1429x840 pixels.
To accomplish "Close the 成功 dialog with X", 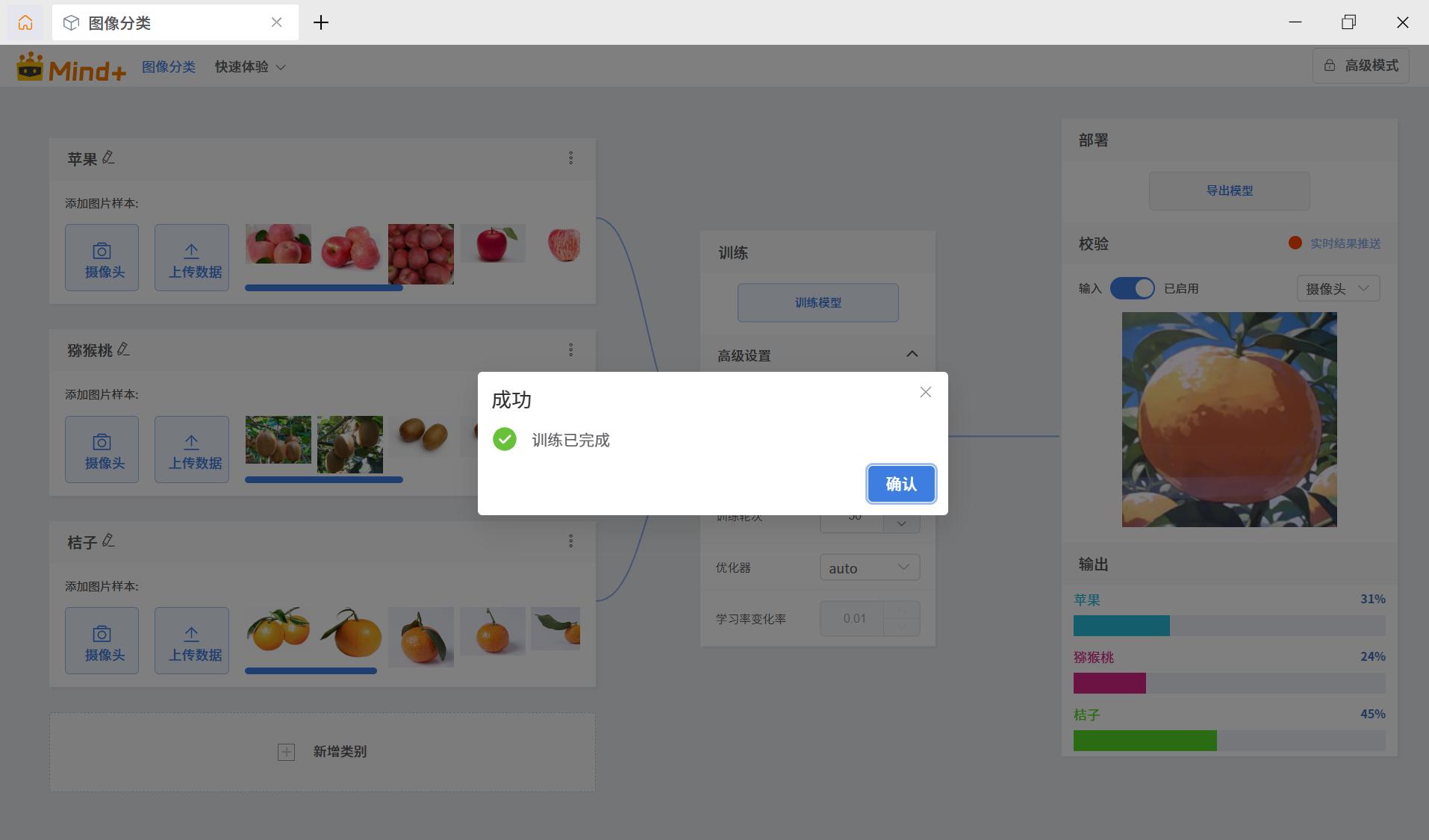I will (x=925, y=392).
